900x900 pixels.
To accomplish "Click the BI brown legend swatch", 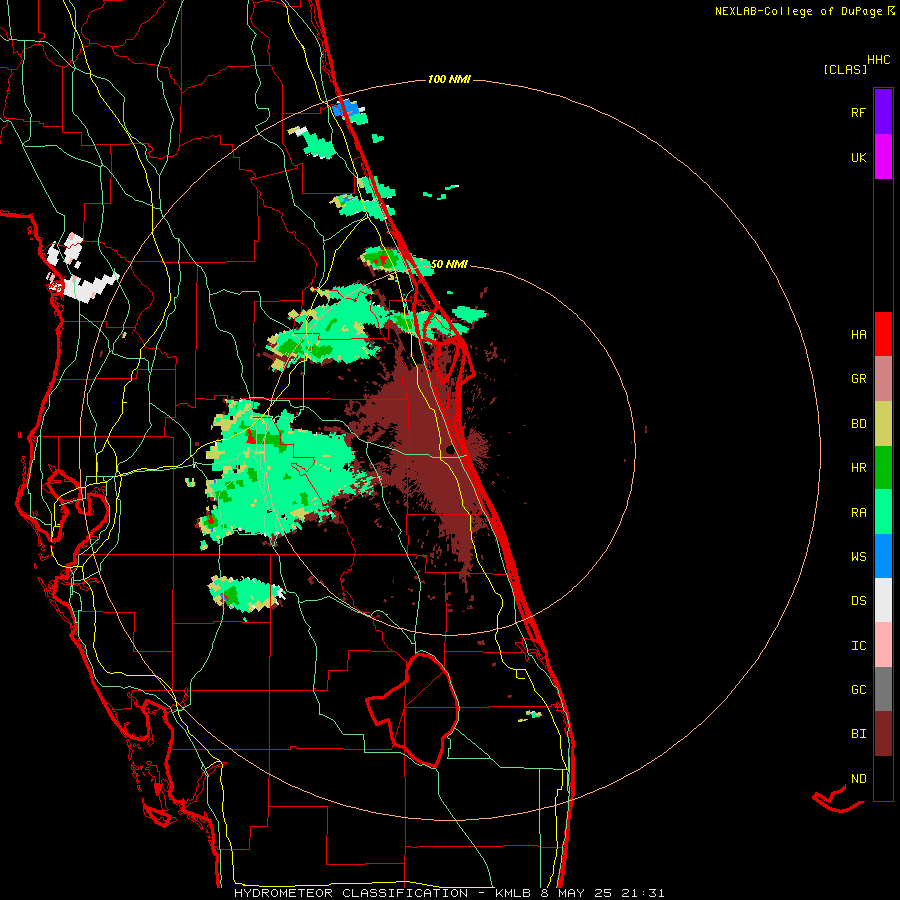I will [x=883, y=734].
